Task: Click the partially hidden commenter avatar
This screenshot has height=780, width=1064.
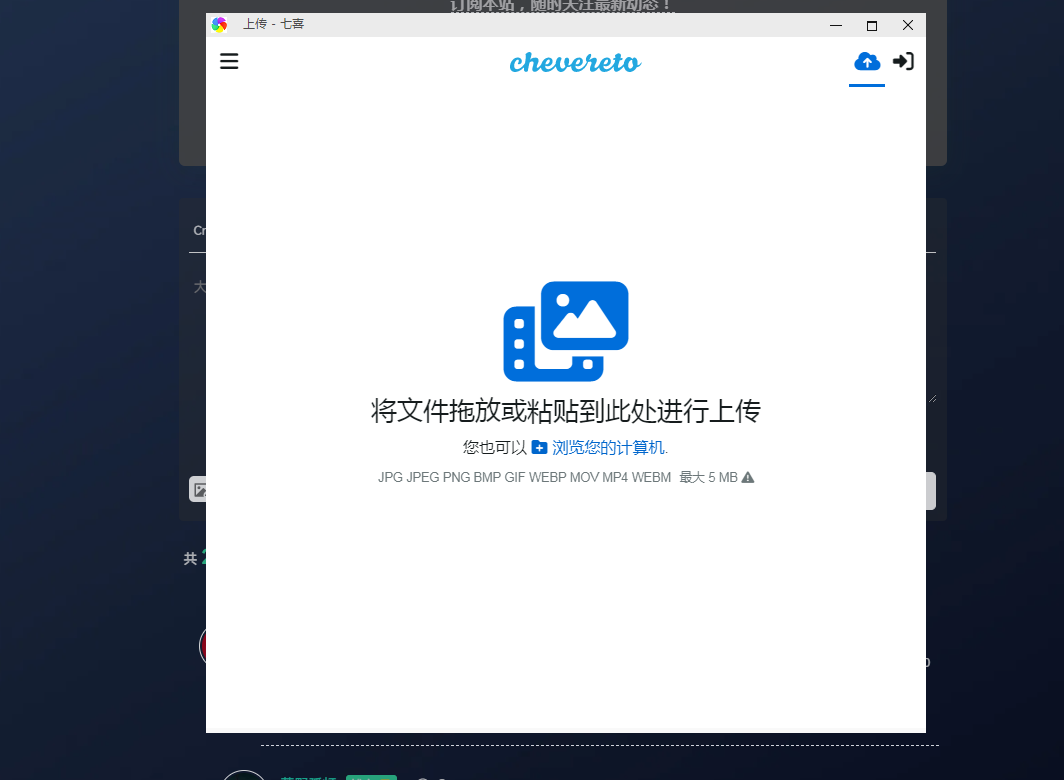Action: (202, 645)
